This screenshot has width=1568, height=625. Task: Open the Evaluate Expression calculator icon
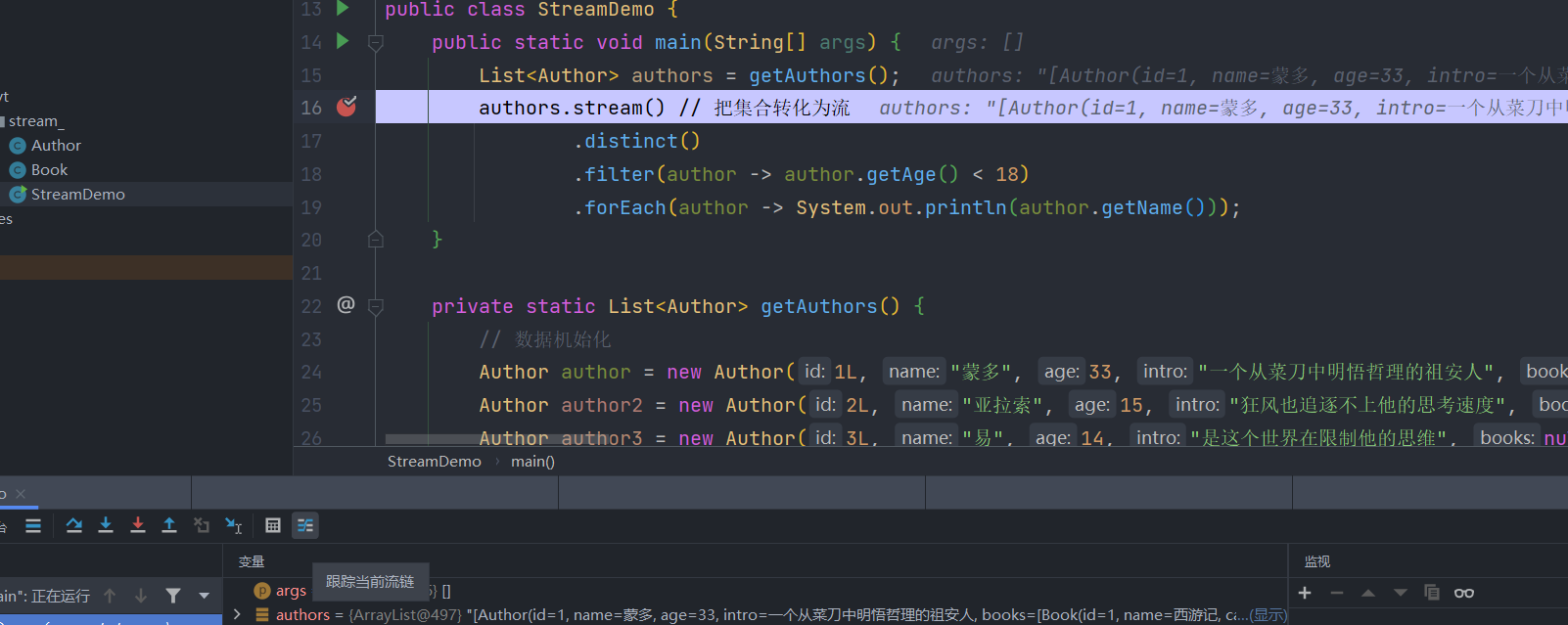273,525
